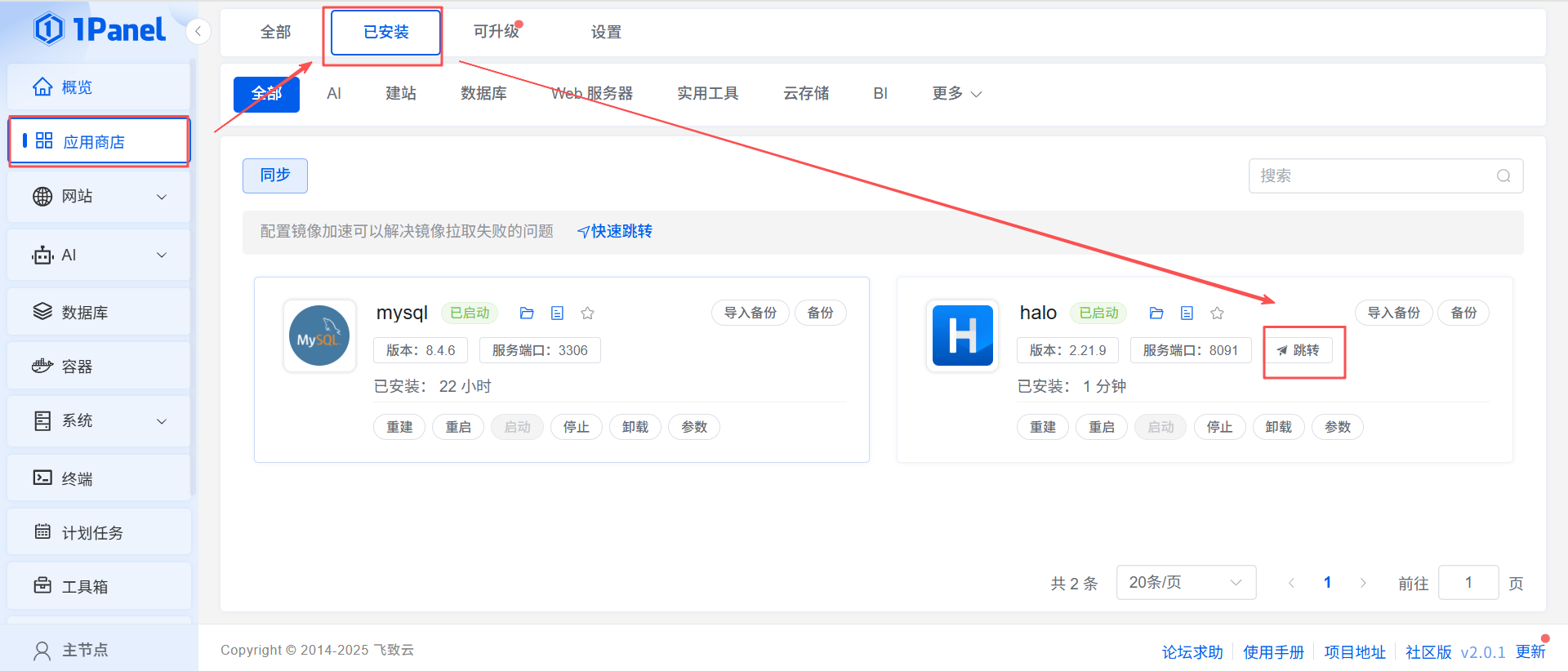Click the document log icon next to halo
Screen dimensions: 1568x671
tap(1187, 313)
